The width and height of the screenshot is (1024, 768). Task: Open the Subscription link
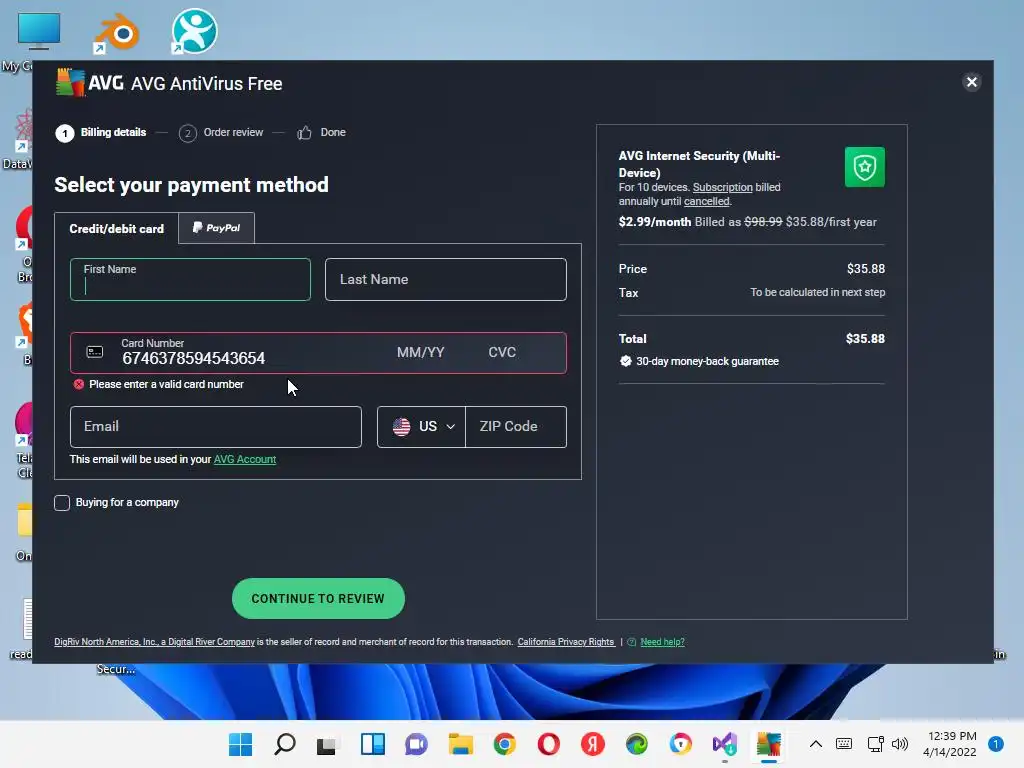(722, 187)
